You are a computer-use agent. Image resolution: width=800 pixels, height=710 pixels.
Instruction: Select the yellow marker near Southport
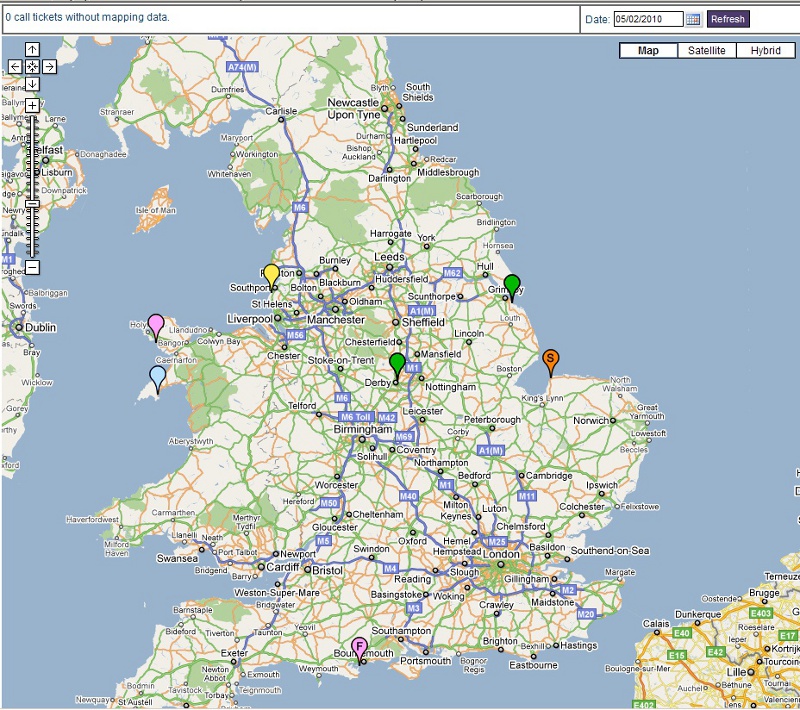pyautogui.click(x=271, y=277)
